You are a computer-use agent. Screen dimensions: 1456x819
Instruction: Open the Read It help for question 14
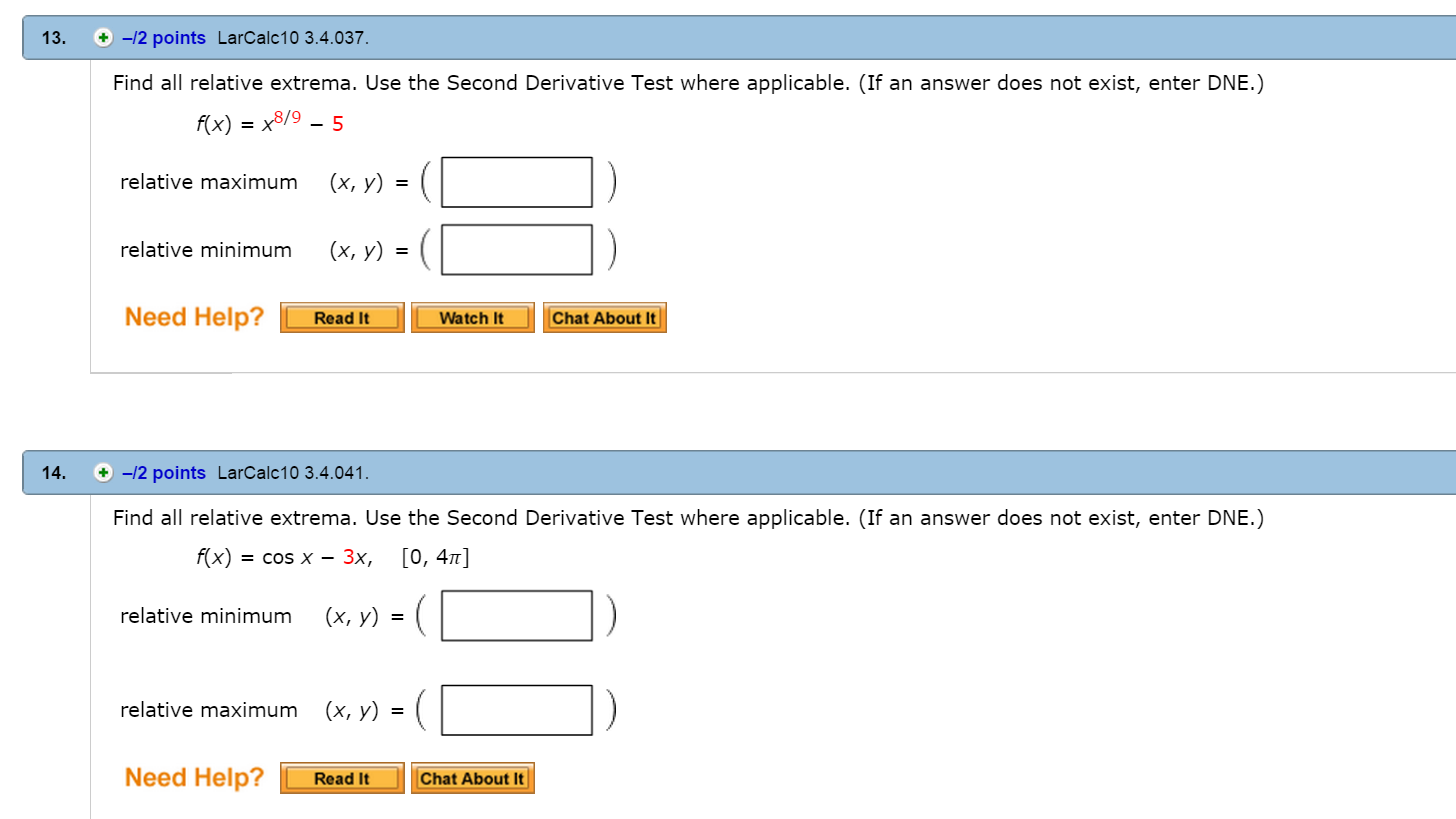(x=342, y=777)
